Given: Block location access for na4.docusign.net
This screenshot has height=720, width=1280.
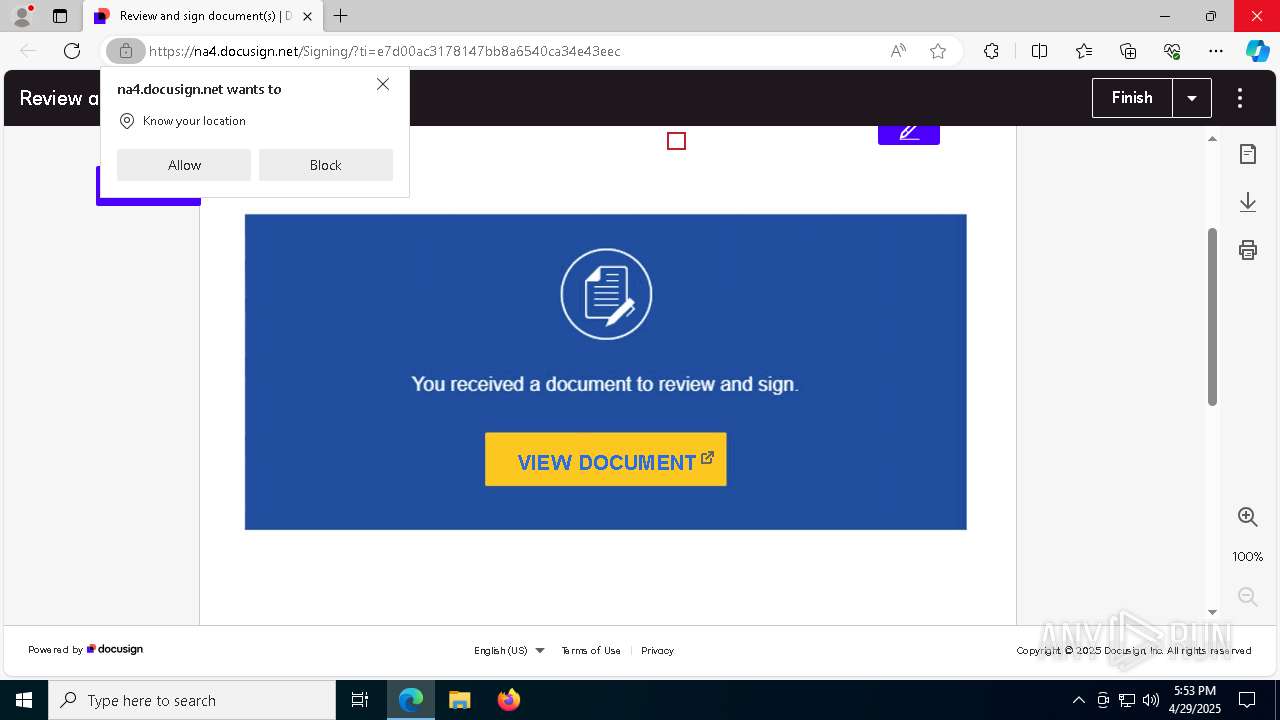Looking at the screenshot, I should coord(326,165).
